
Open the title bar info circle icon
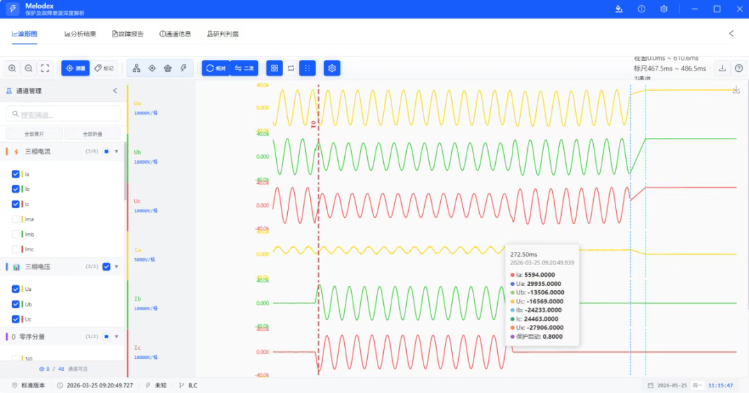(642, 9)
